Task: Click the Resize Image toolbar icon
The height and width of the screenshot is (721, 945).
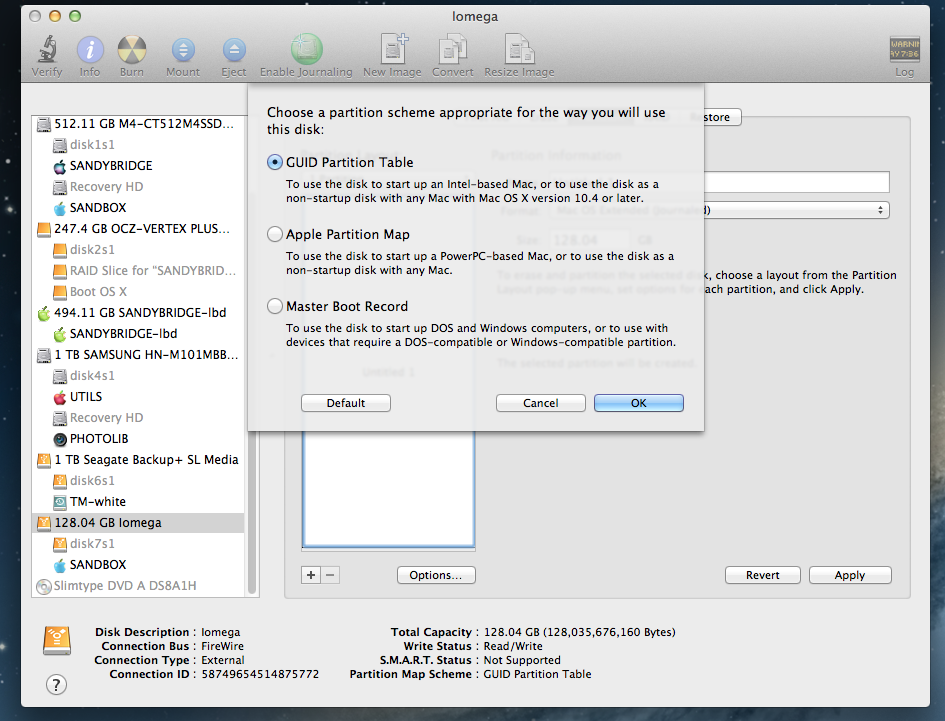Action: tap(520, 49)
